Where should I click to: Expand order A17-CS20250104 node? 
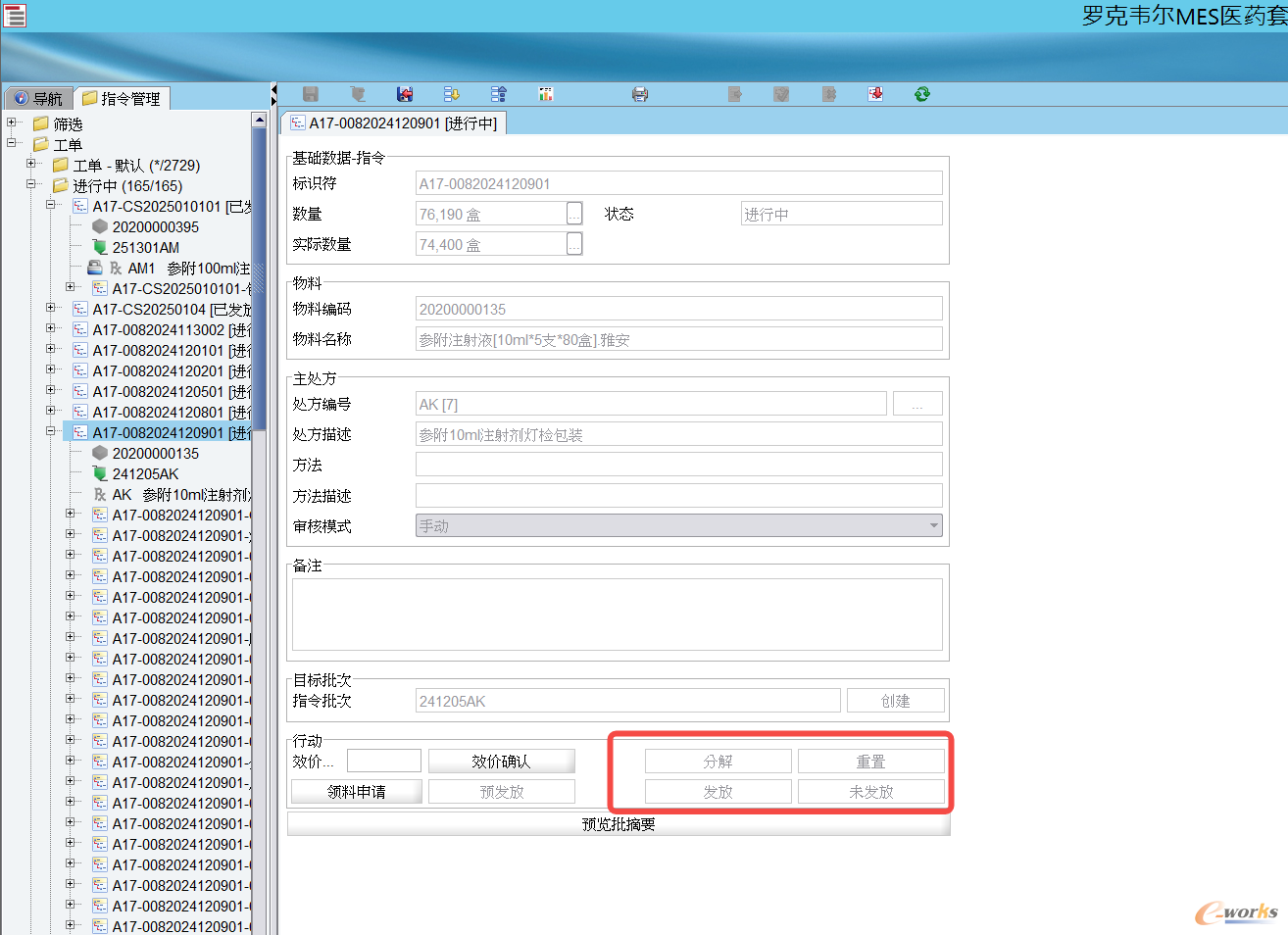tap(51, 308)
